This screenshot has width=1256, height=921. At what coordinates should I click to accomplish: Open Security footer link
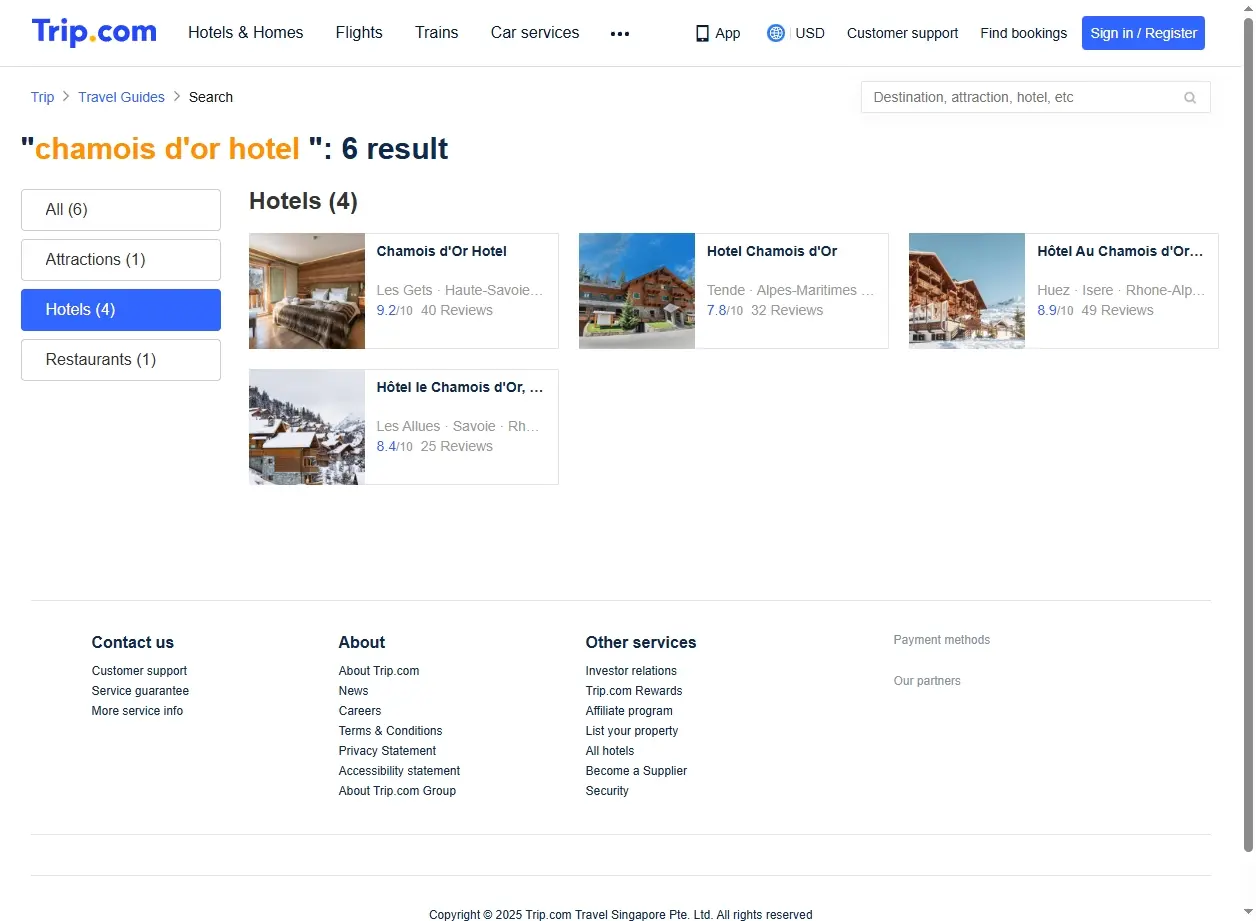click(x=607, y=791)
